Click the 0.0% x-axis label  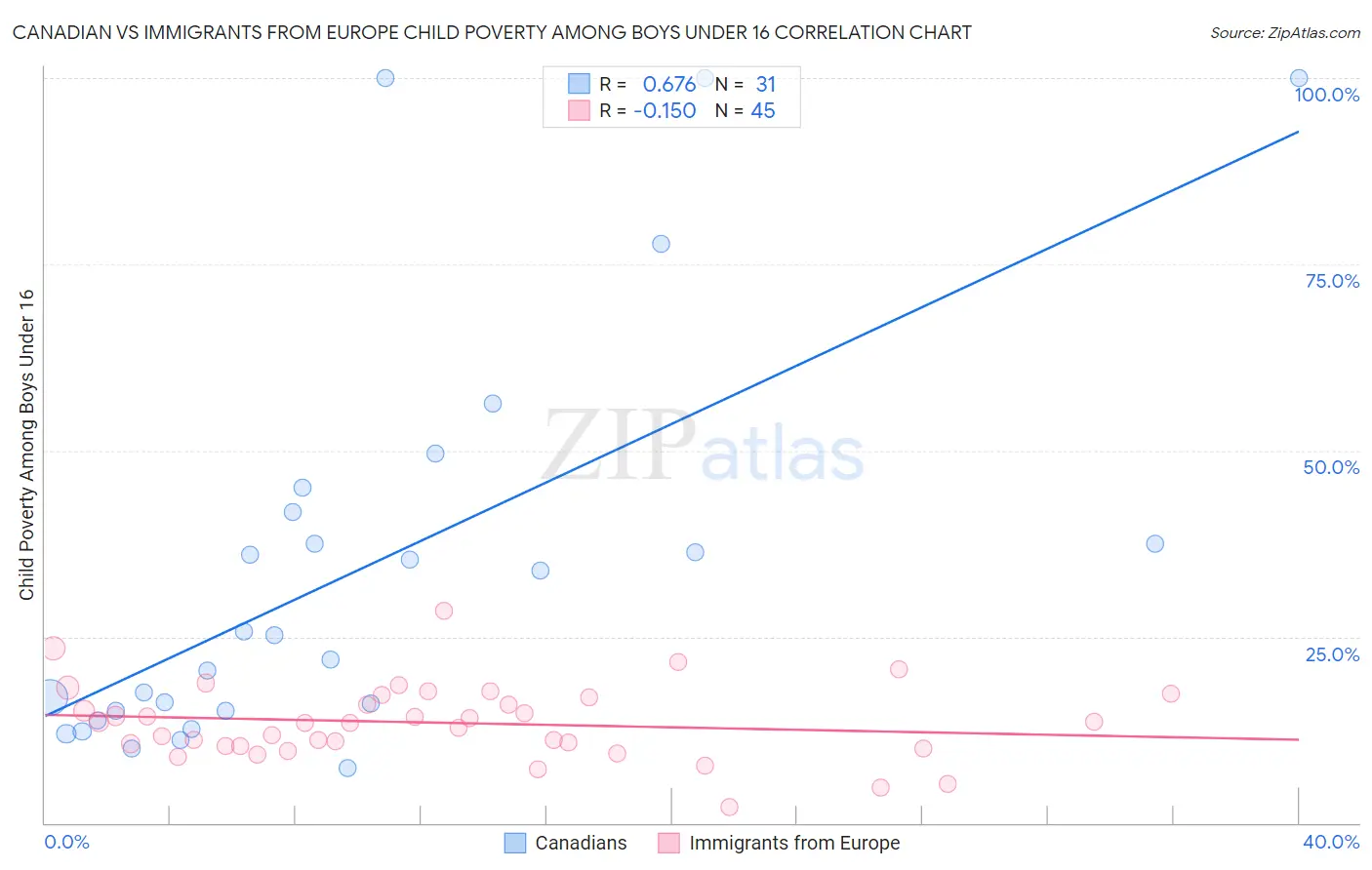[67, 842]
